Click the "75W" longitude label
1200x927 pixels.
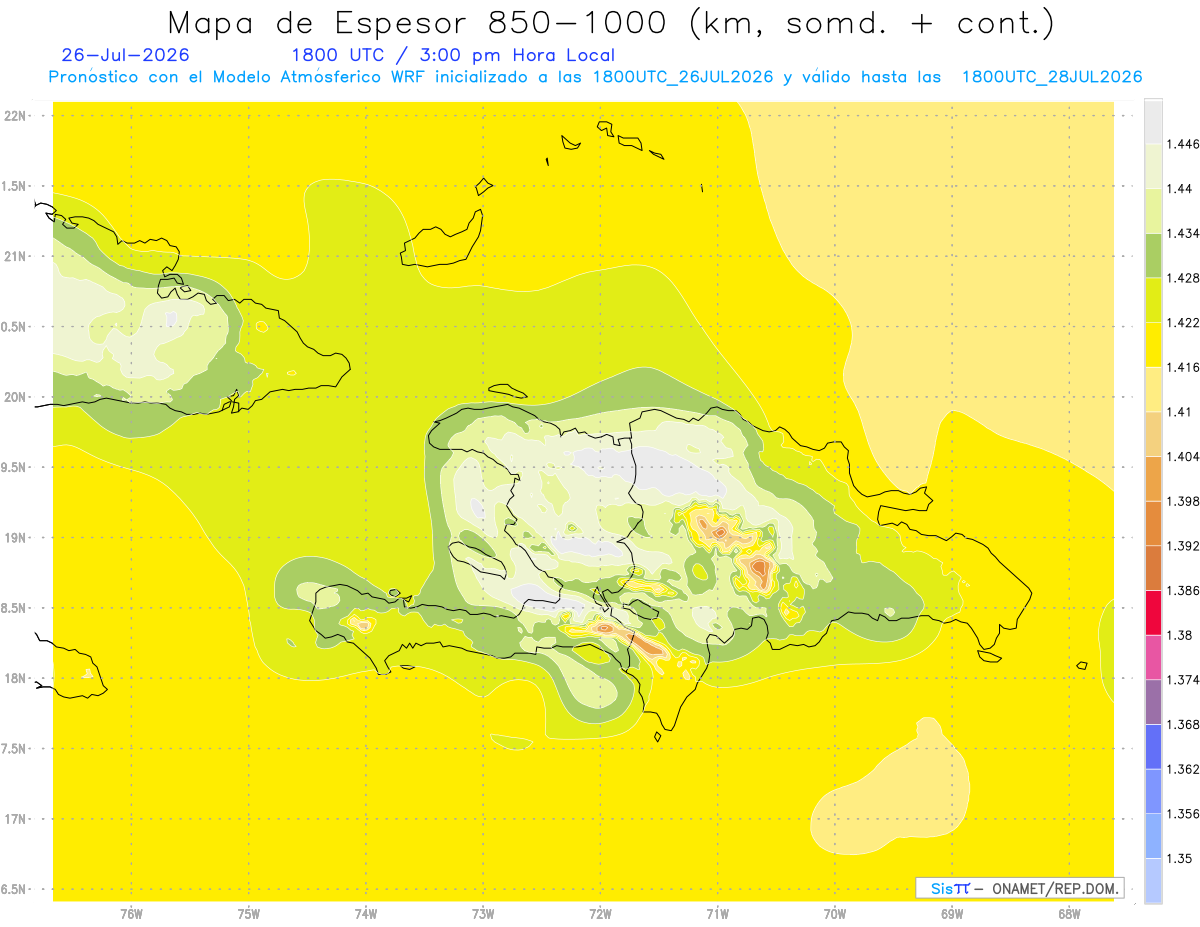pyautogui.click(x=249, y=914)
